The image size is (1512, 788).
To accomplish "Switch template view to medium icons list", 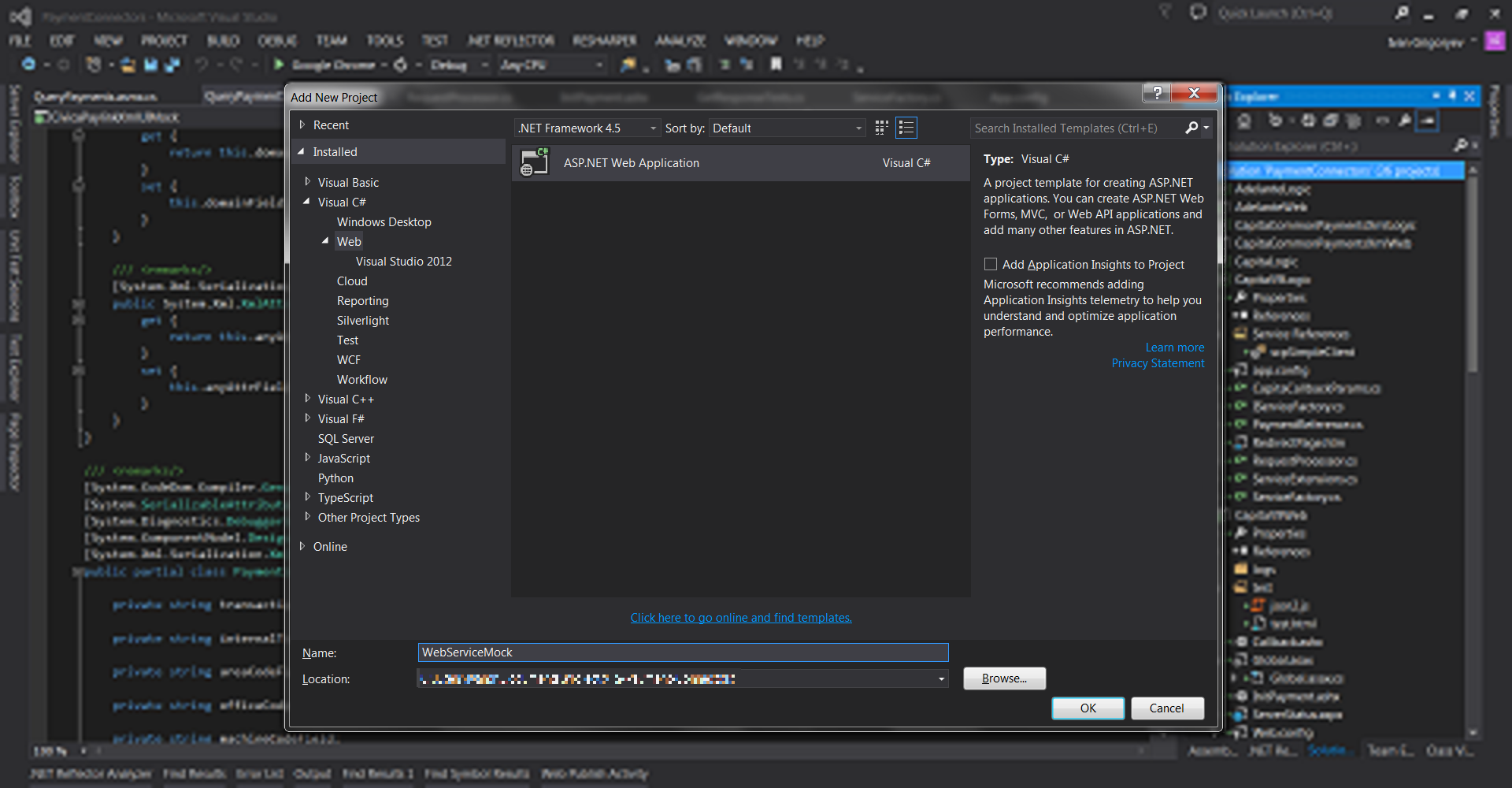I will pos(906,128).
